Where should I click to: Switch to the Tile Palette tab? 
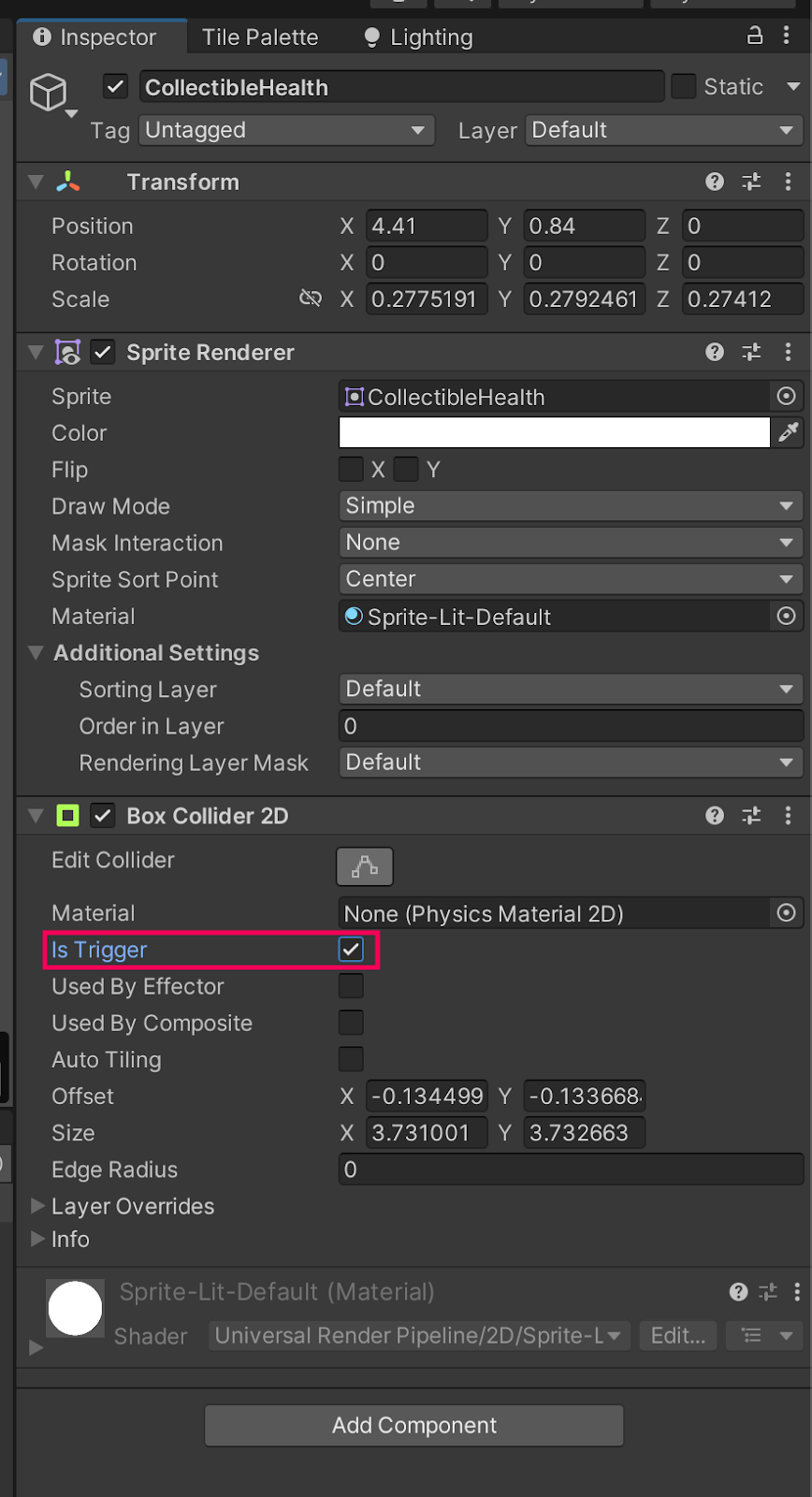[260, 37]
